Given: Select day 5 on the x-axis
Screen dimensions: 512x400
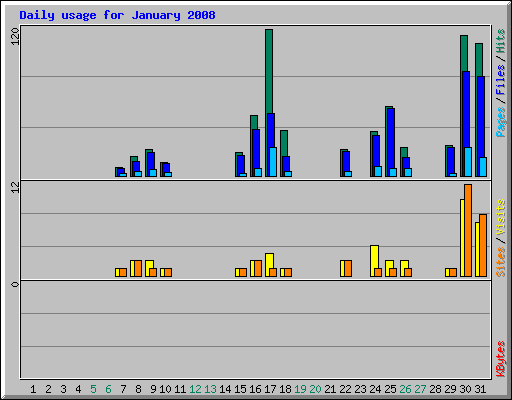Looking at the screenshot, I should (93, 389).
